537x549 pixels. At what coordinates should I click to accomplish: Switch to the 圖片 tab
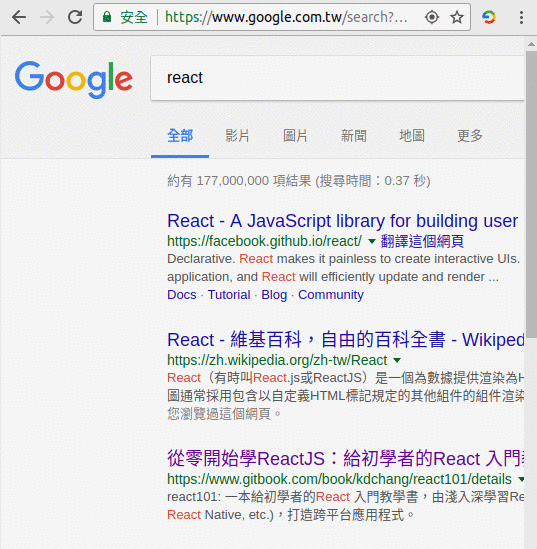click(x=295, y=136)
